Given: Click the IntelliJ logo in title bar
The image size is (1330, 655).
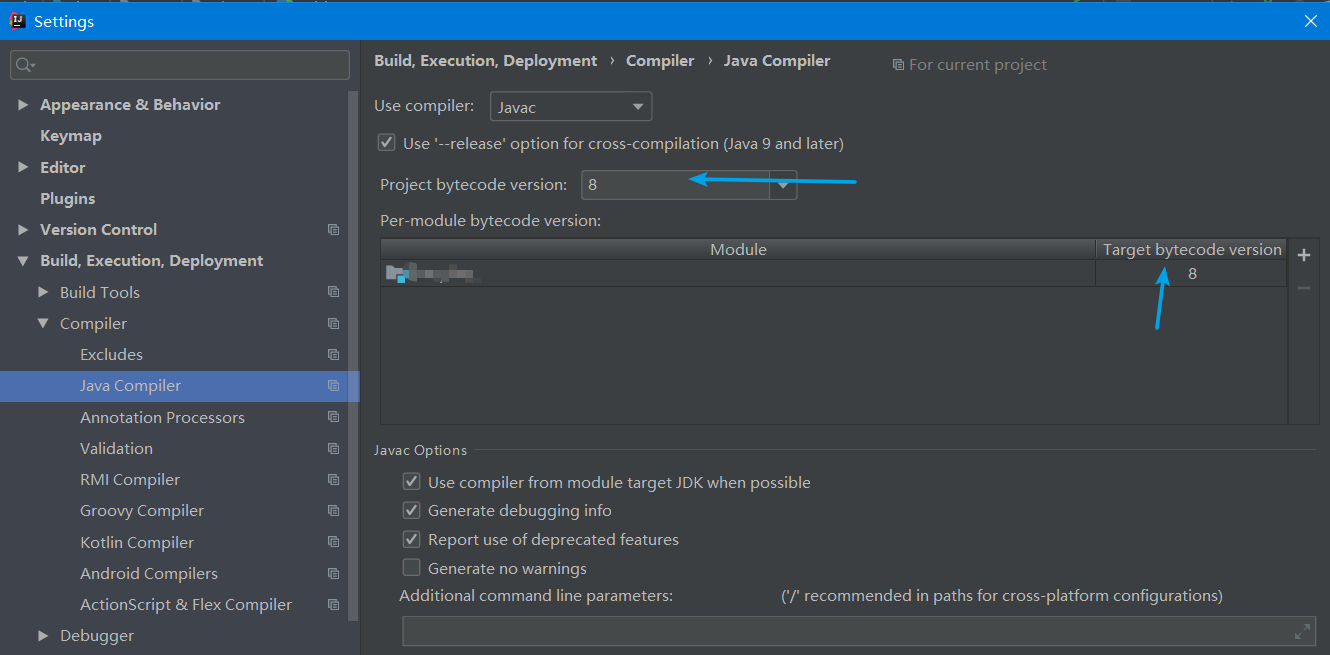Looking at the screenshot, I should pyautogui.click(x=17, y=20).
